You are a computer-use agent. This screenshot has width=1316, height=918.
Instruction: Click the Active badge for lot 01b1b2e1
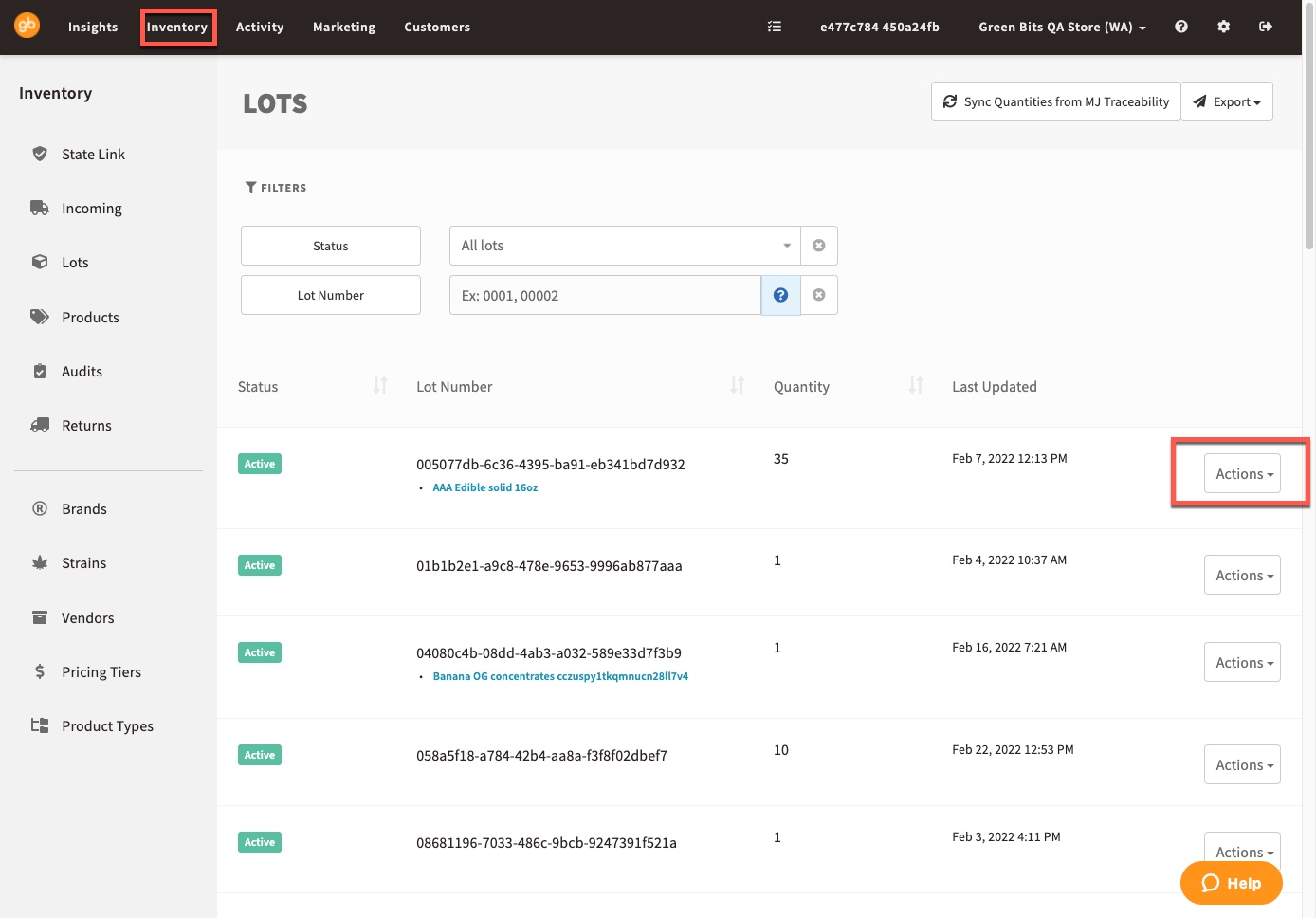click(x=260, y=565)
